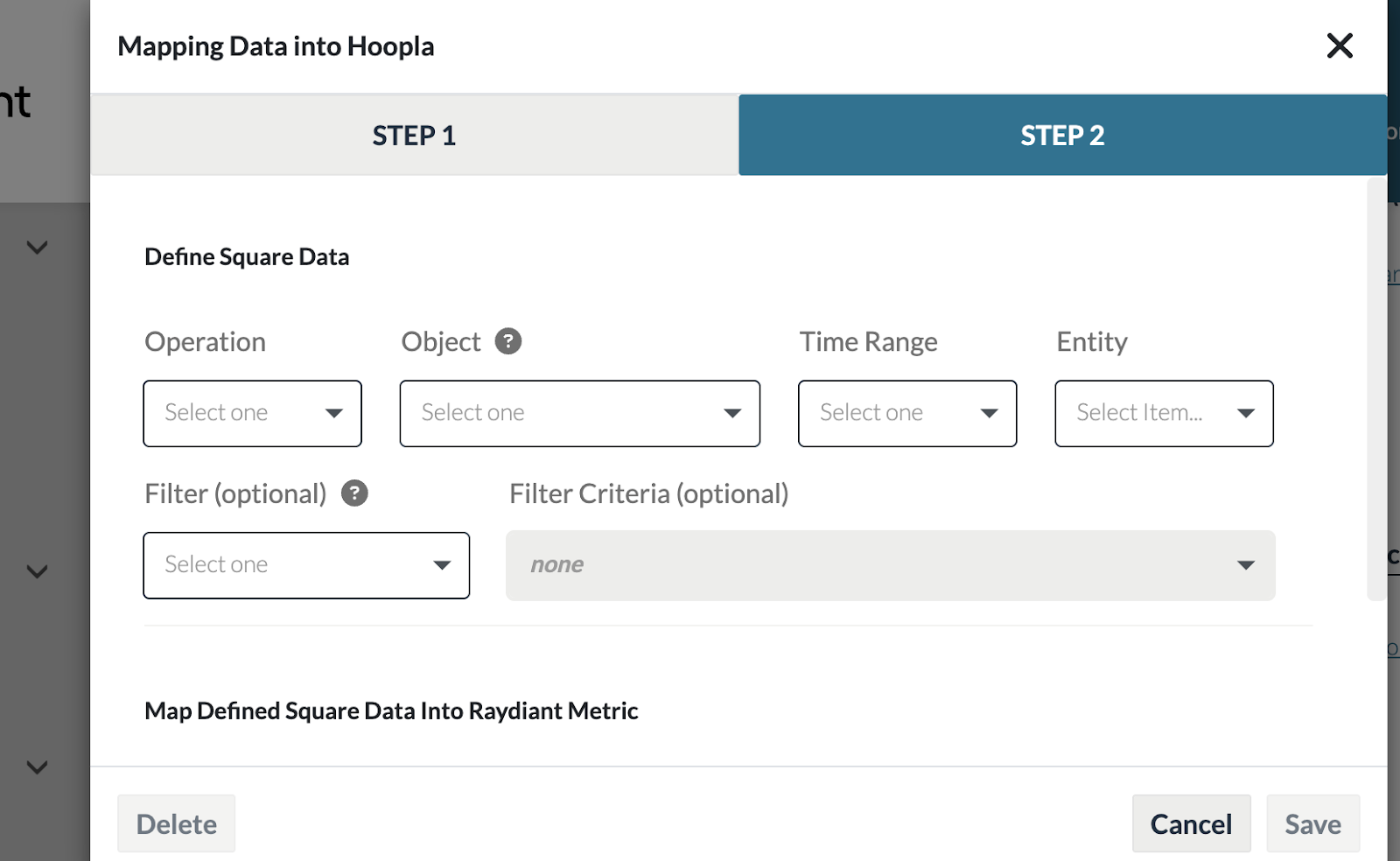
Task: Click the Save button
Action: click(1312, 823)
